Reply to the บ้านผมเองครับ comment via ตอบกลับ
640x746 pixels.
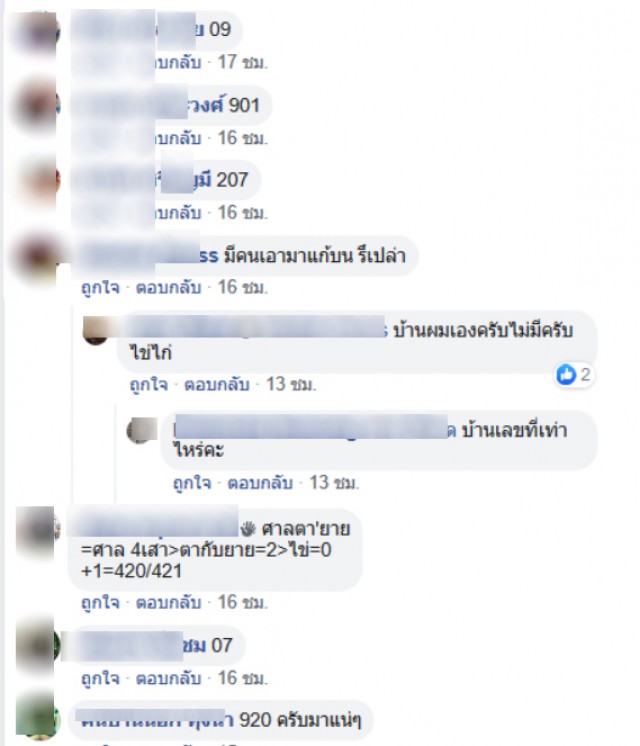217,384
